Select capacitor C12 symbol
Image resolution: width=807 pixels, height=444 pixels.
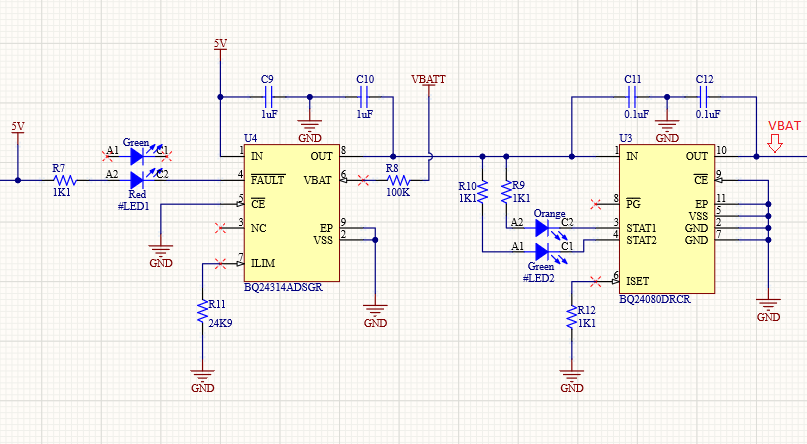704,97
